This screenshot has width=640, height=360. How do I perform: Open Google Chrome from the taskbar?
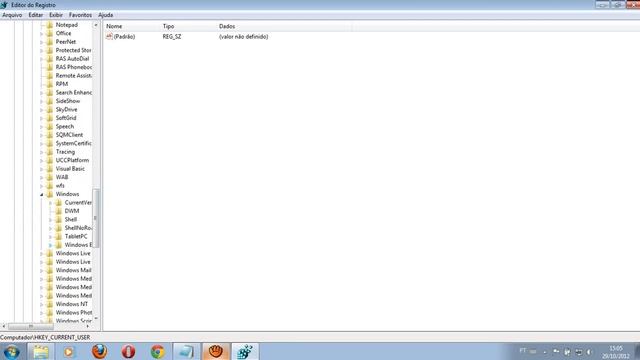158,352
